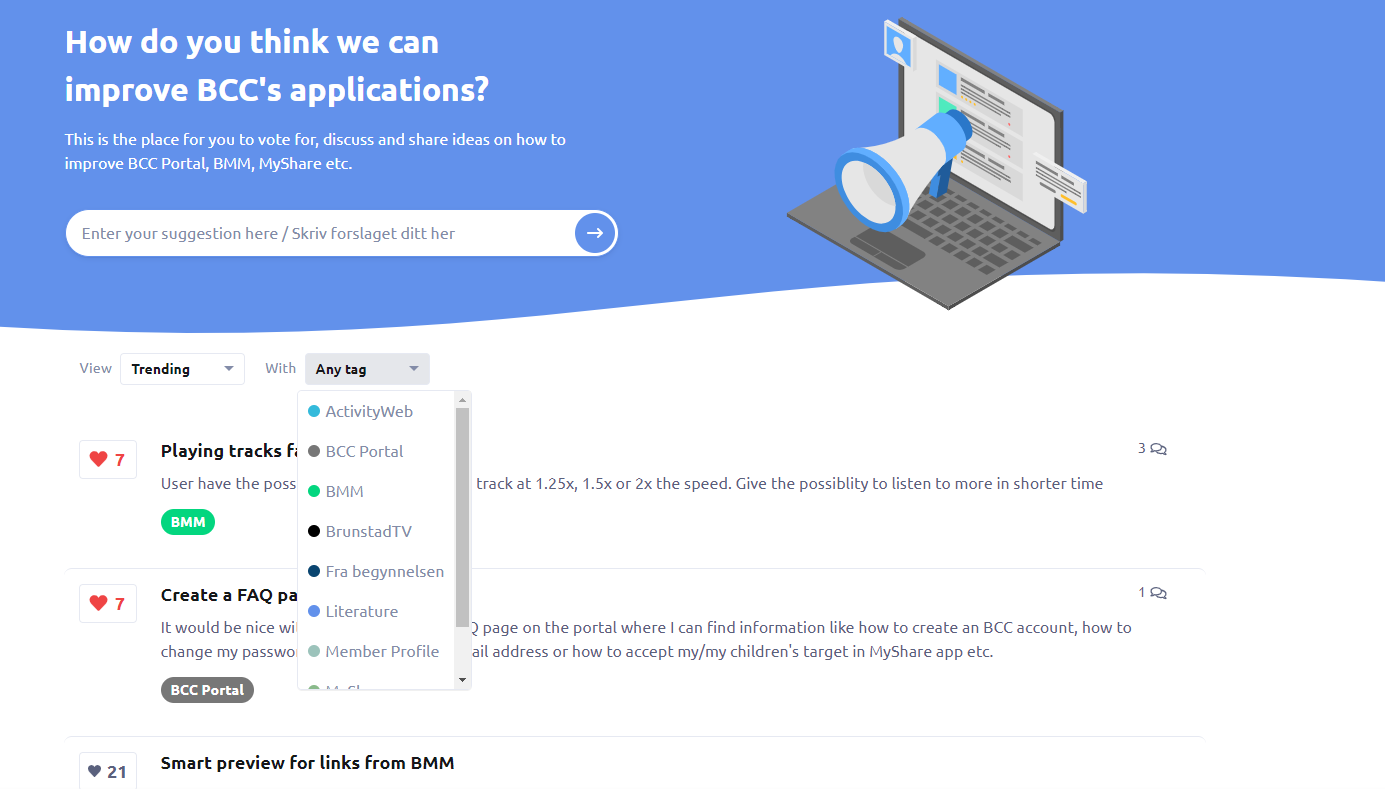
Task: Click the green BMM tag badge
Action: click(188, 522)
